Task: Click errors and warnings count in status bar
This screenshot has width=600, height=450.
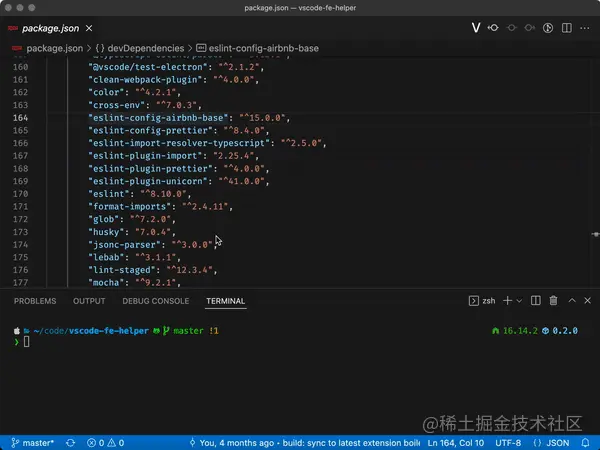Action: point(105,442)
